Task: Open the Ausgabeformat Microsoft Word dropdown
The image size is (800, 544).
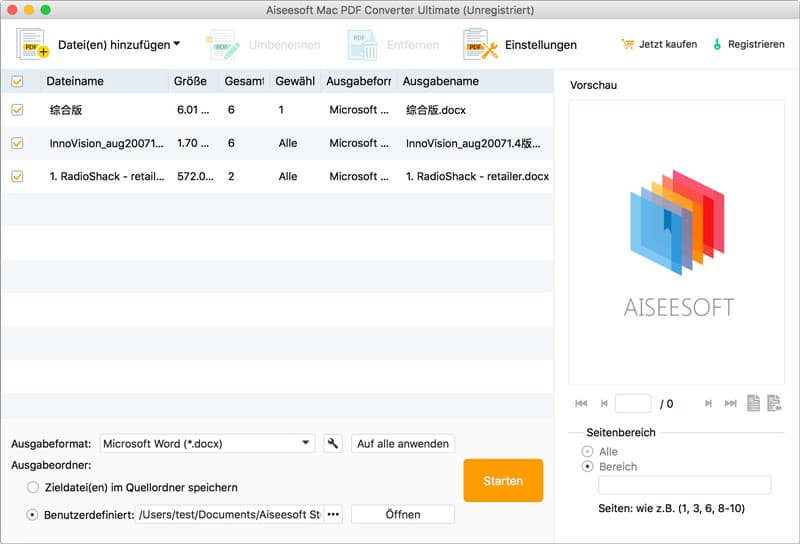Action: pyautogui.click(x=207, y=443)
